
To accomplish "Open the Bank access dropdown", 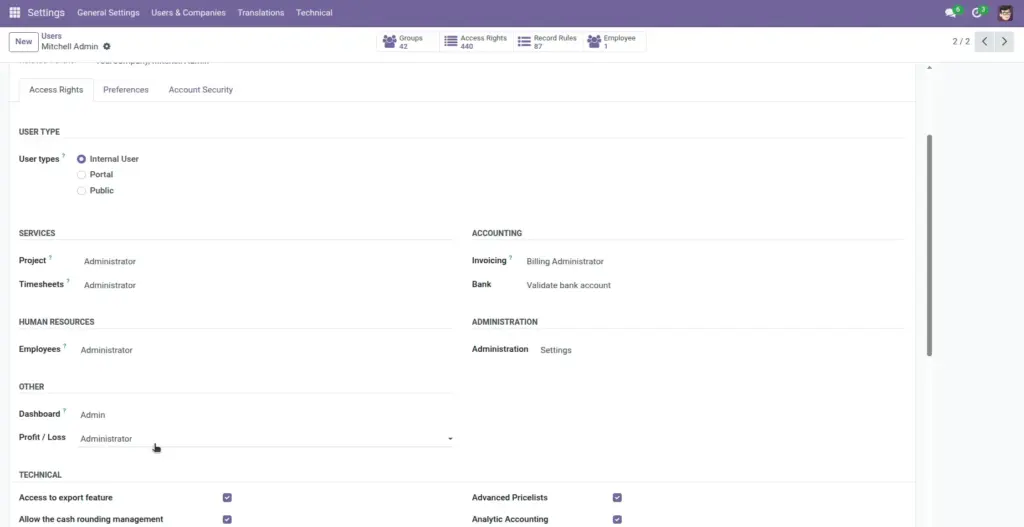I will [x=714, y=285].
